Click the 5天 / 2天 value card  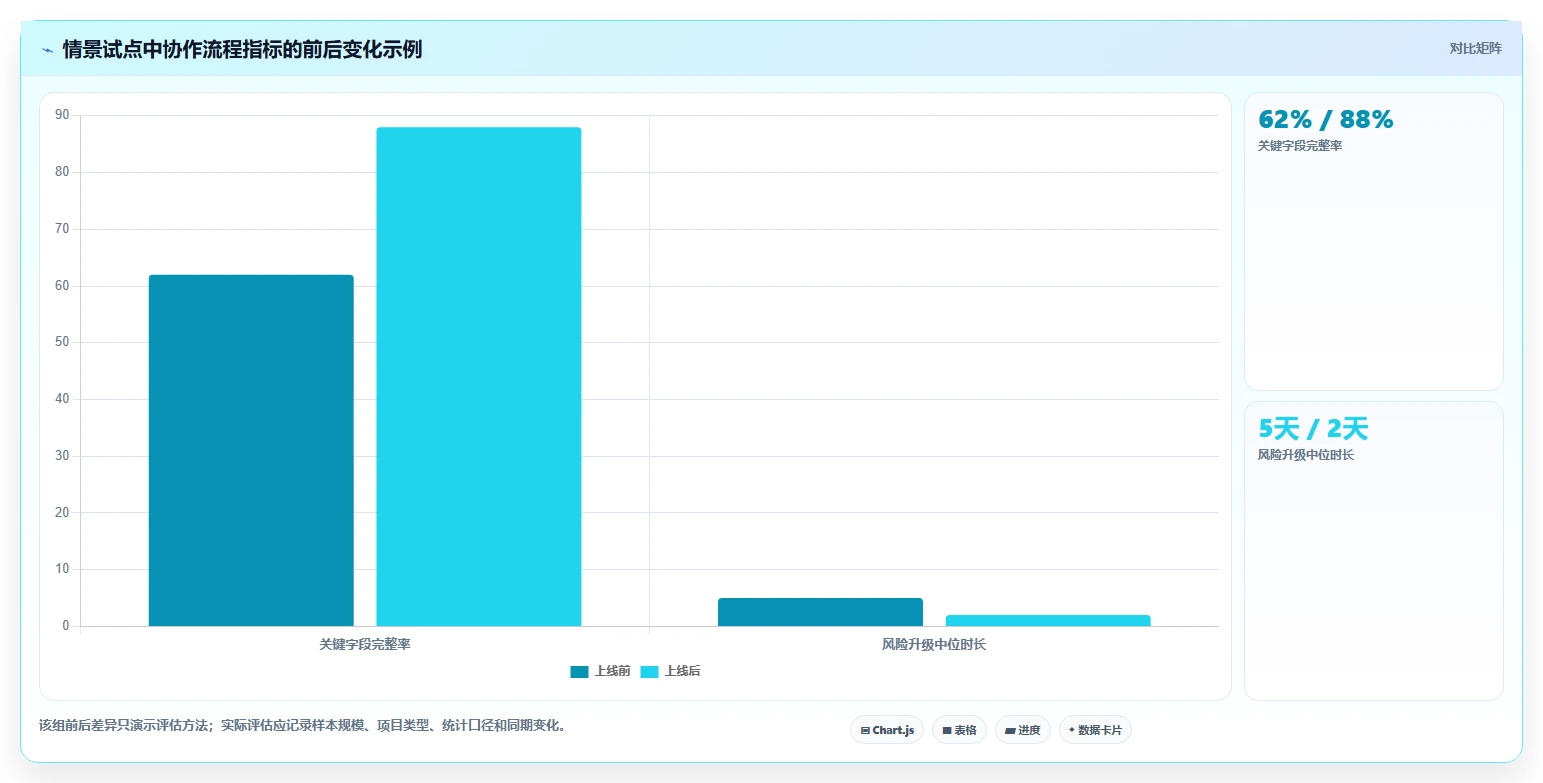(1374, 551)
